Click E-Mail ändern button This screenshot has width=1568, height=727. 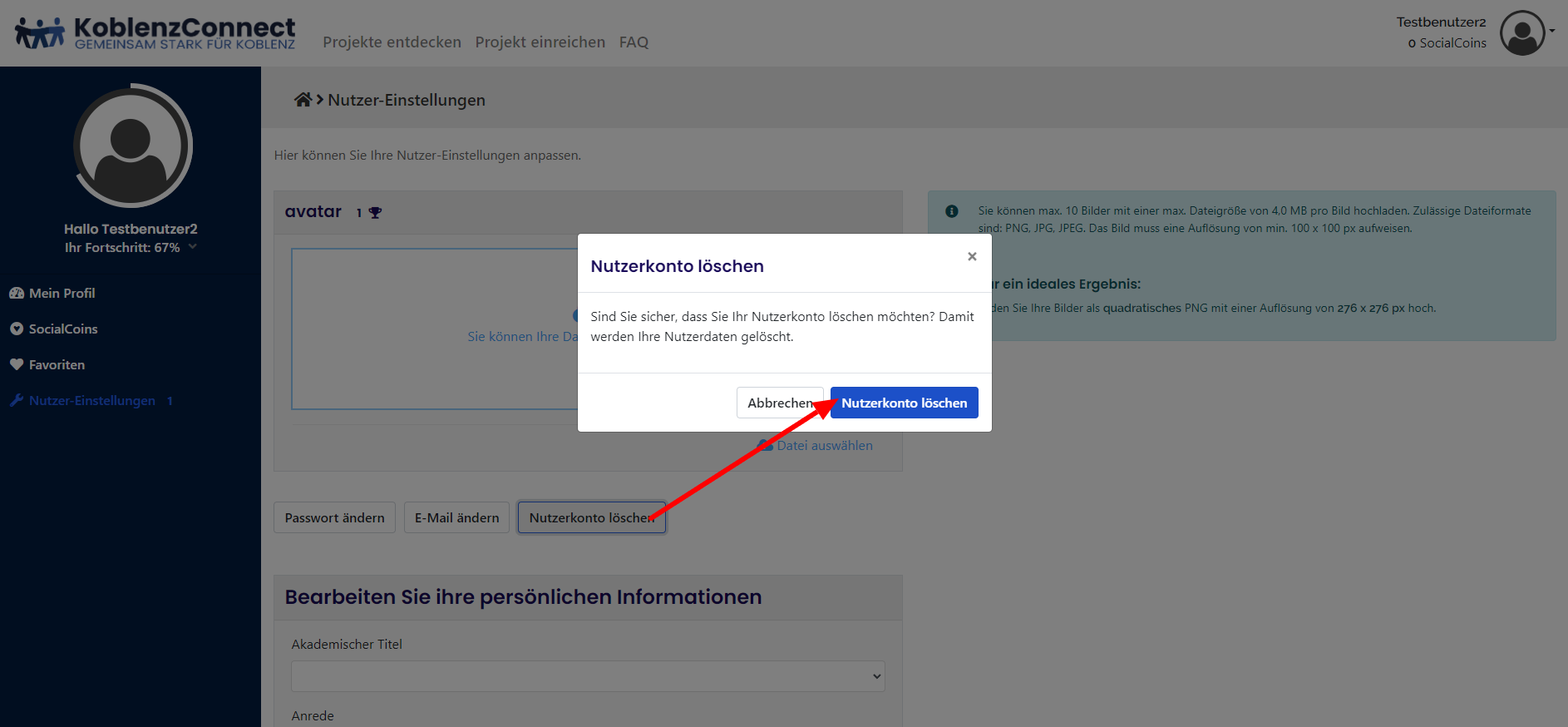[x=456, y=517]
